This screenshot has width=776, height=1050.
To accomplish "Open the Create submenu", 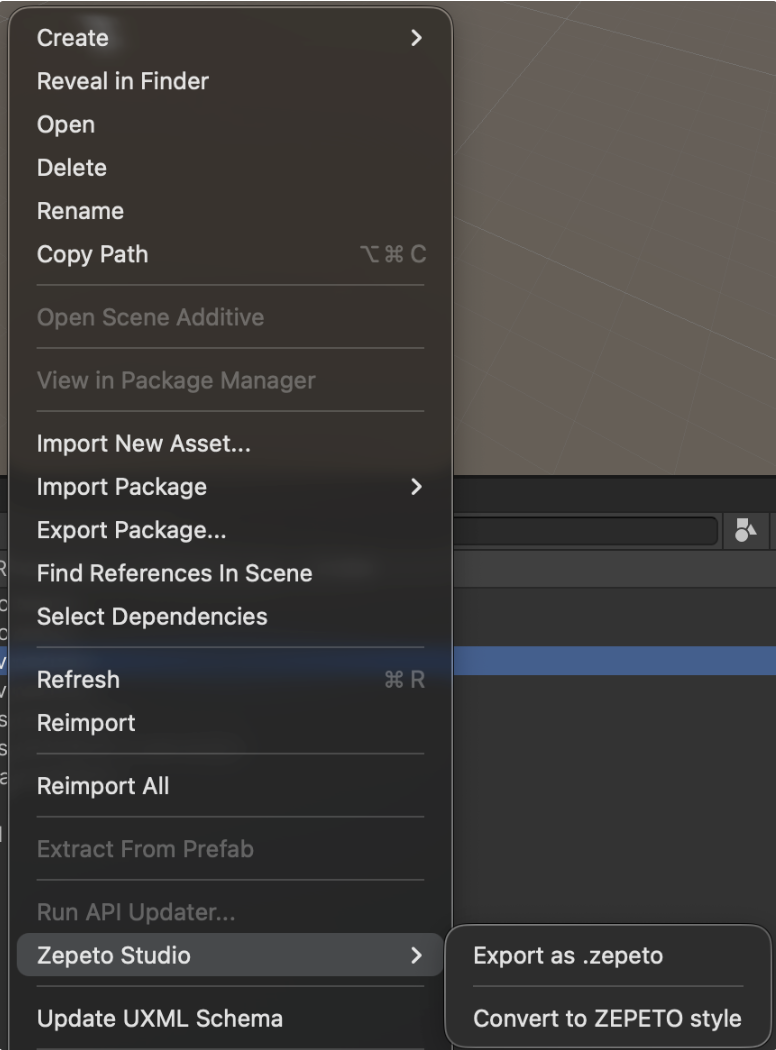I will click(230, 38).
